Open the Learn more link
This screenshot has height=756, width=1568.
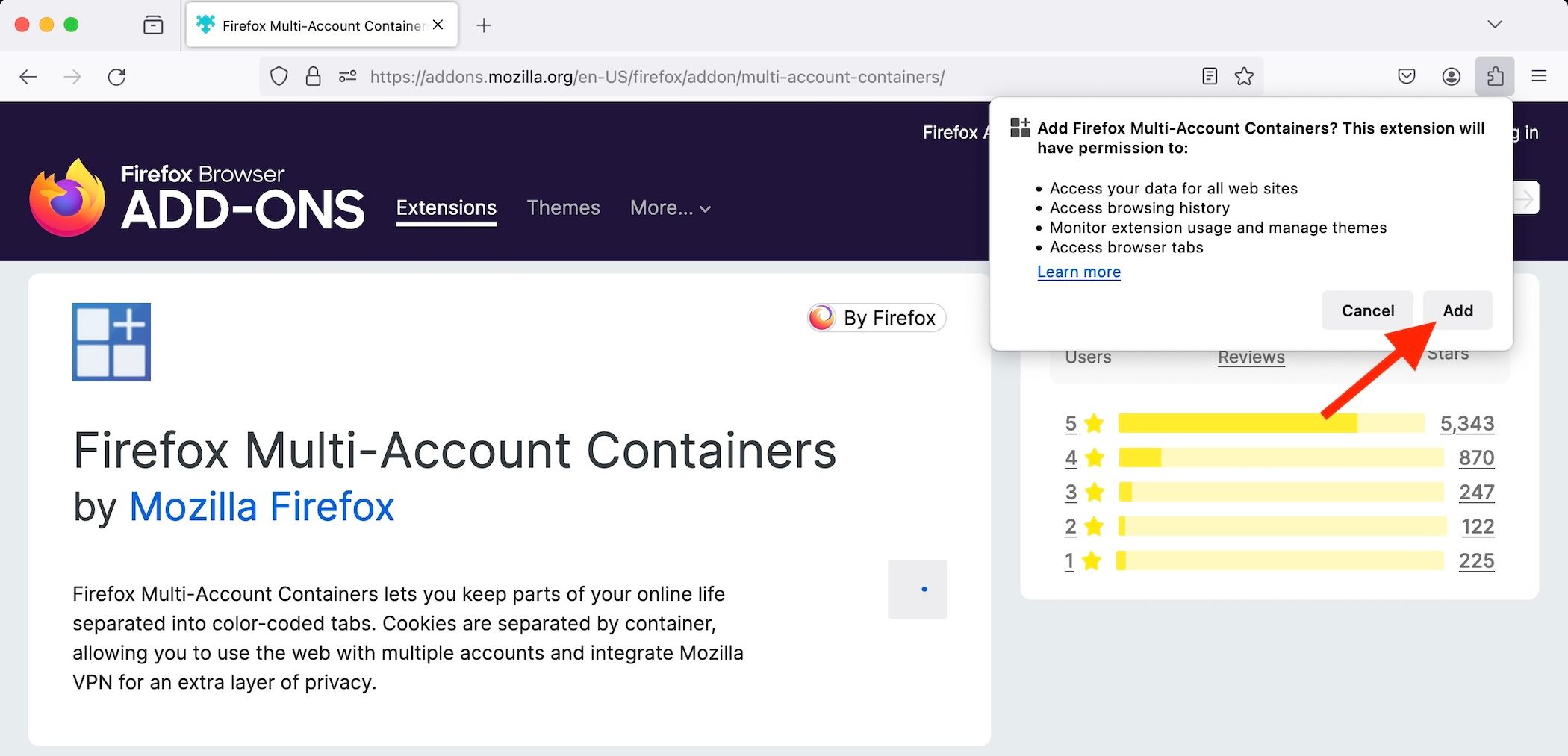coord(1078,272)
